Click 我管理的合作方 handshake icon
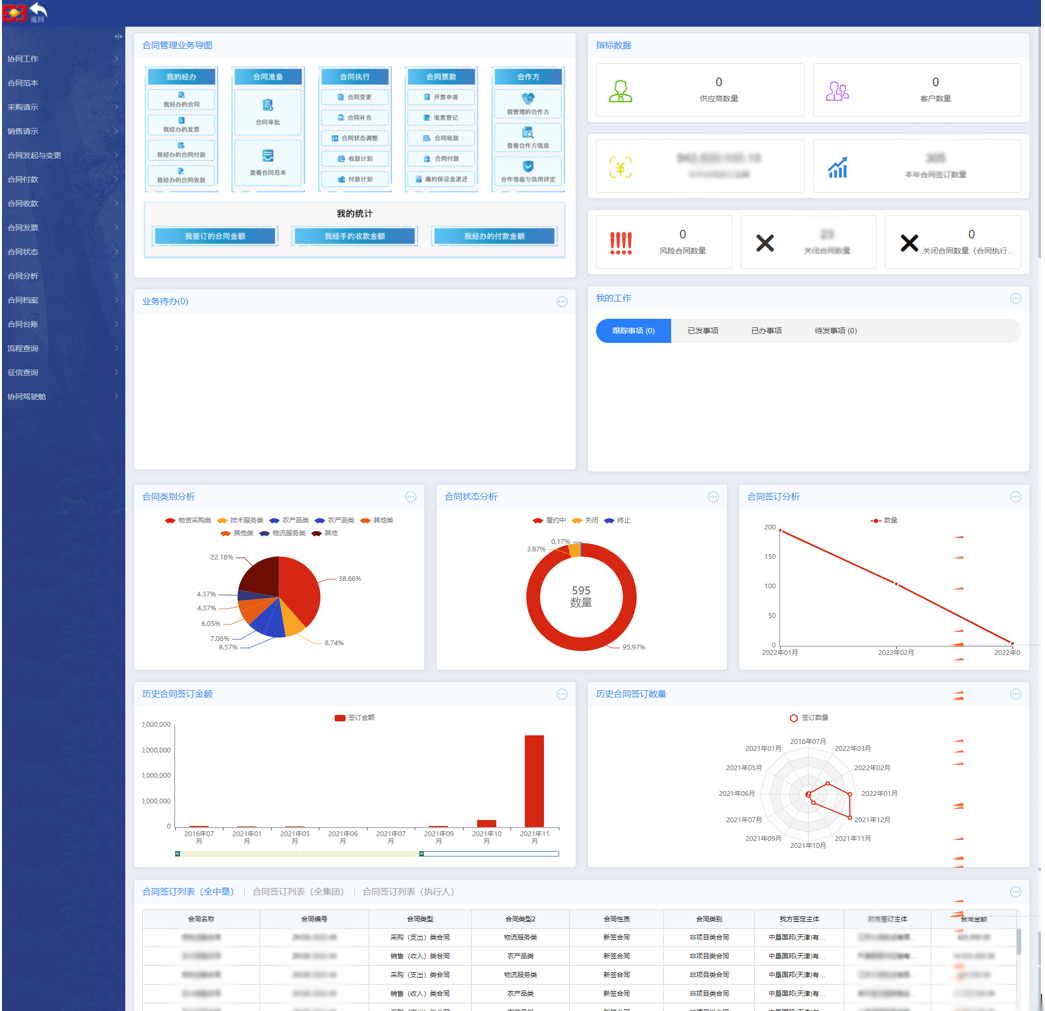This screenshot has width=1045, height=1011. tap(528, 99)
